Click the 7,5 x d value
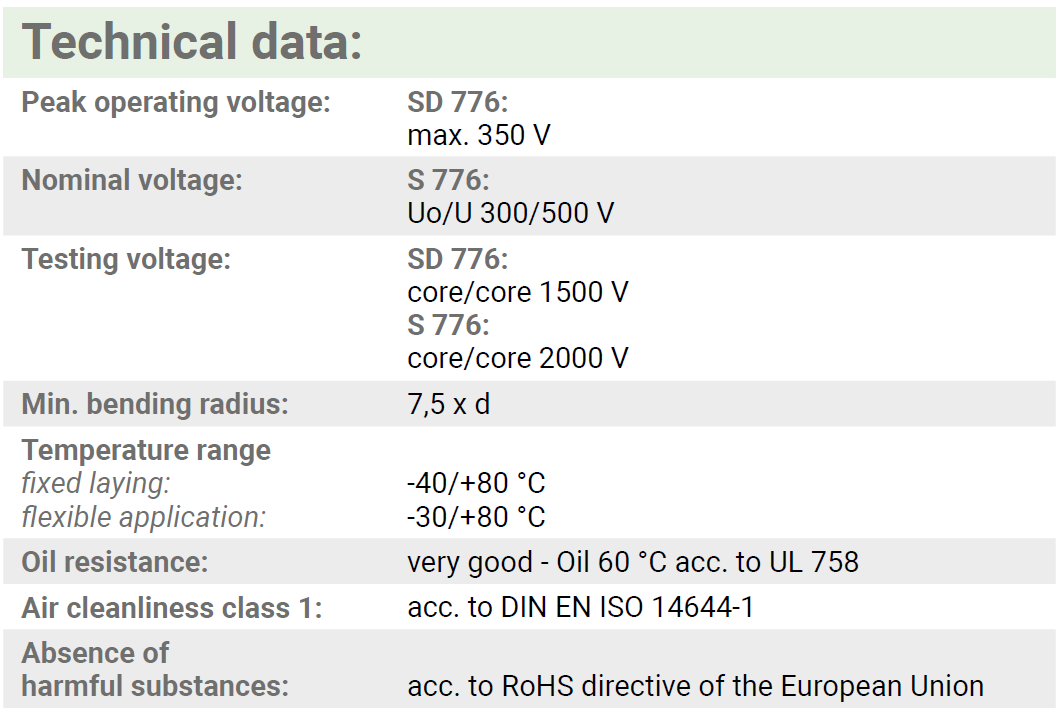The image size is (1058, 708). [449, 404]
